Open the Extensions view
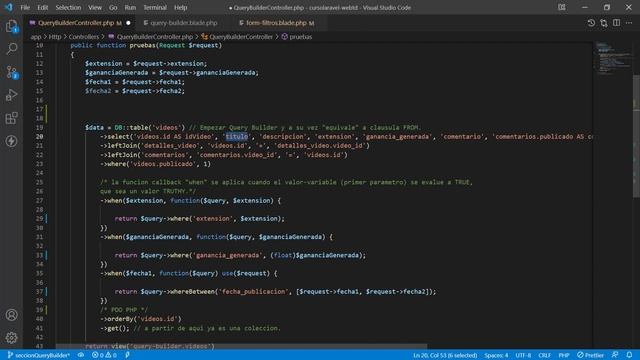This screenshot has height=360, width=640. [11, 118]
